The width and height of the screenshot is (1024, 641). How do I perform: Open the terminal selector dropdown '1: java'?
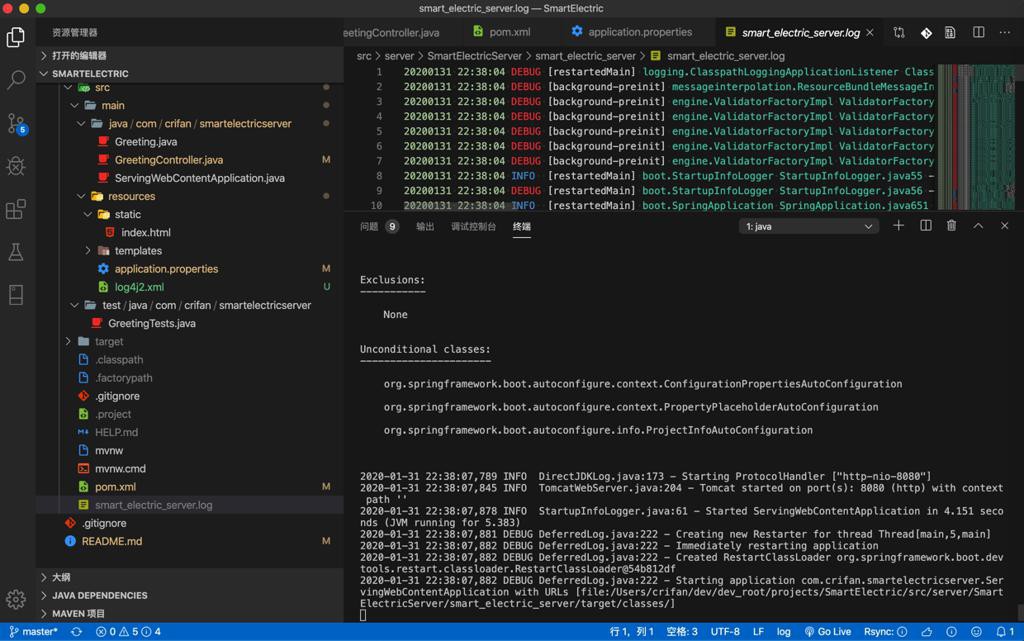808,227
